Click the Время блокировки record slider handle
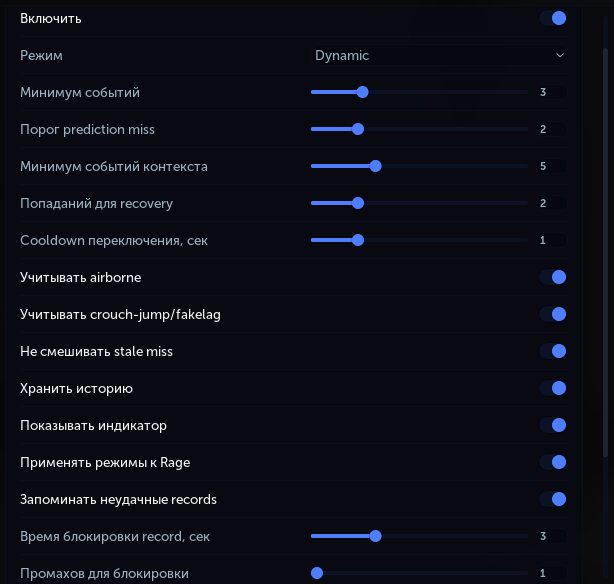The image size is (614, 584). [376, 536]
